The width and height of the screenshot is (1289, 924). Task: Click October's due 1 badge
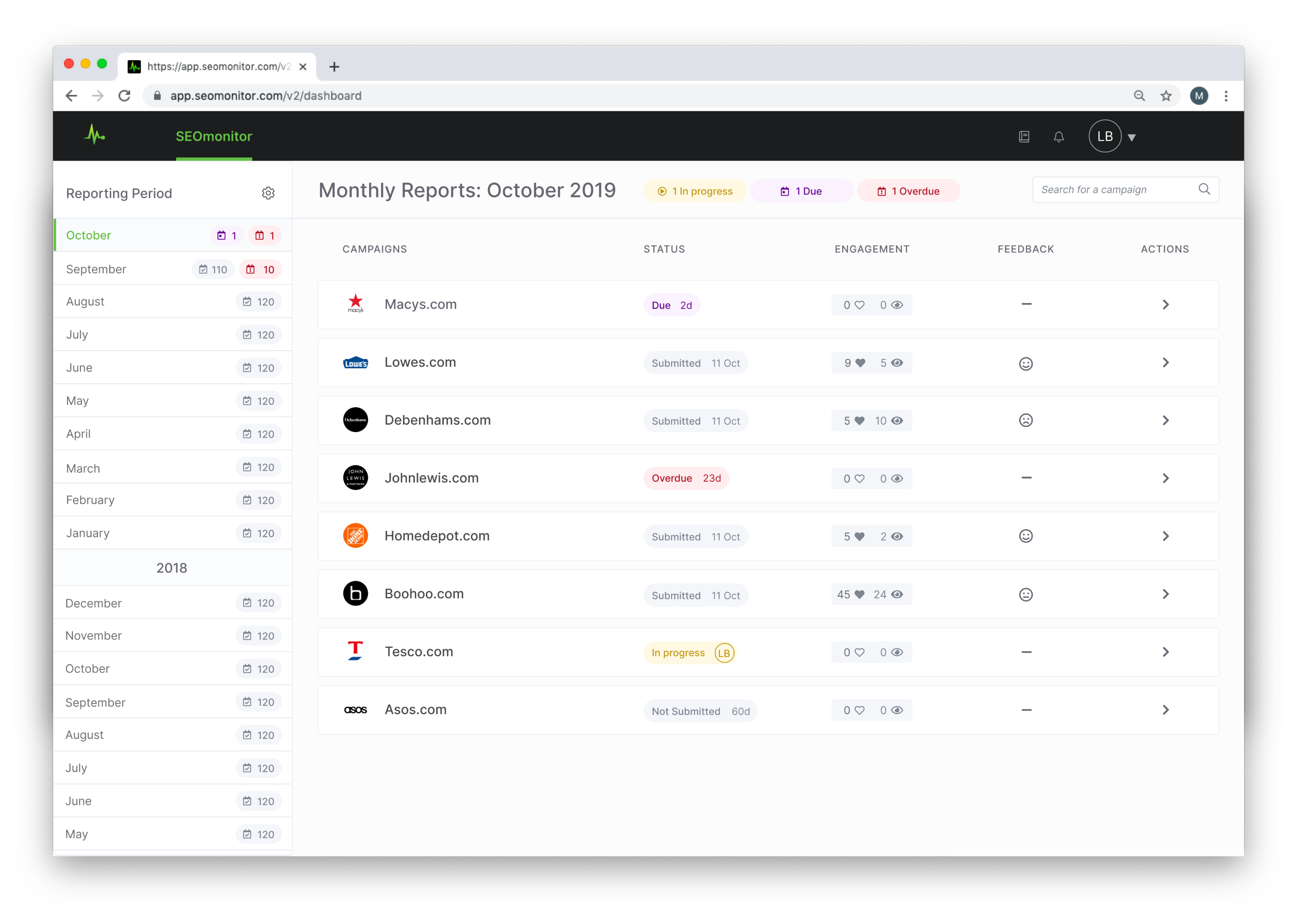click(x=227, y=235)
